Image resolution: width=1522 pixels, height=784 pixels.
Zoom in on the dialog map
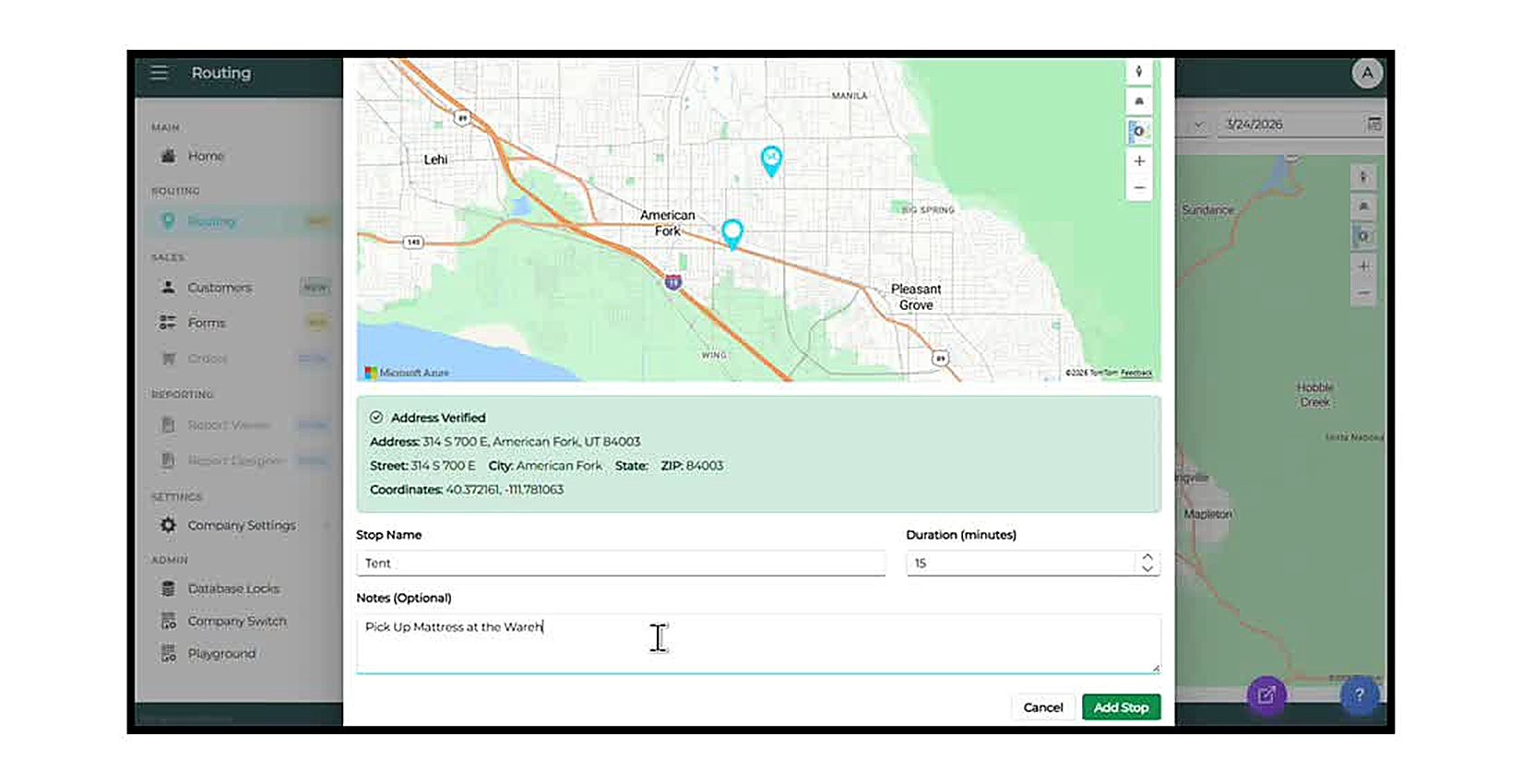(x=1139, y=160)
